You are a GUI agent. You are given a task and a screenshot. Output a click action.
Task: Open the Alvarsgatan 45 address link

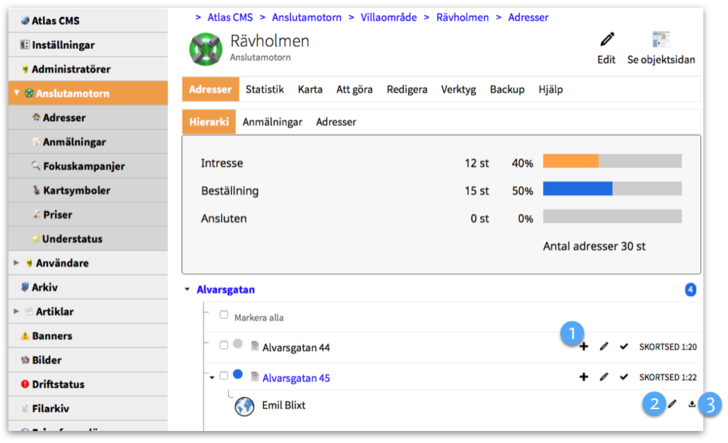pos(296,378)
